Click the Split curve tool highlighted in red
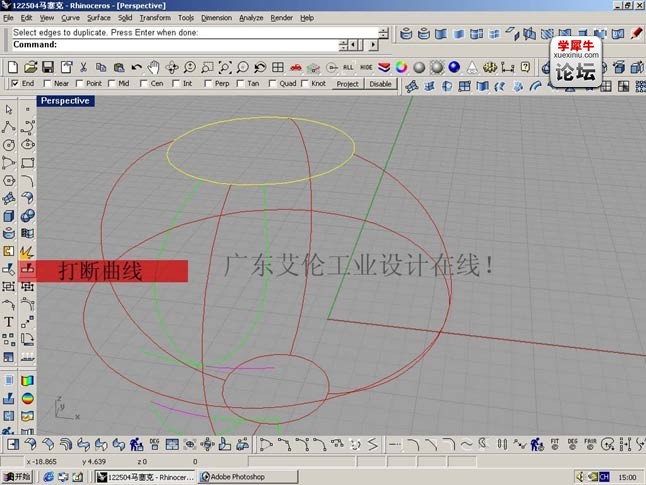 pyautogui.click(x=28, y=269)
